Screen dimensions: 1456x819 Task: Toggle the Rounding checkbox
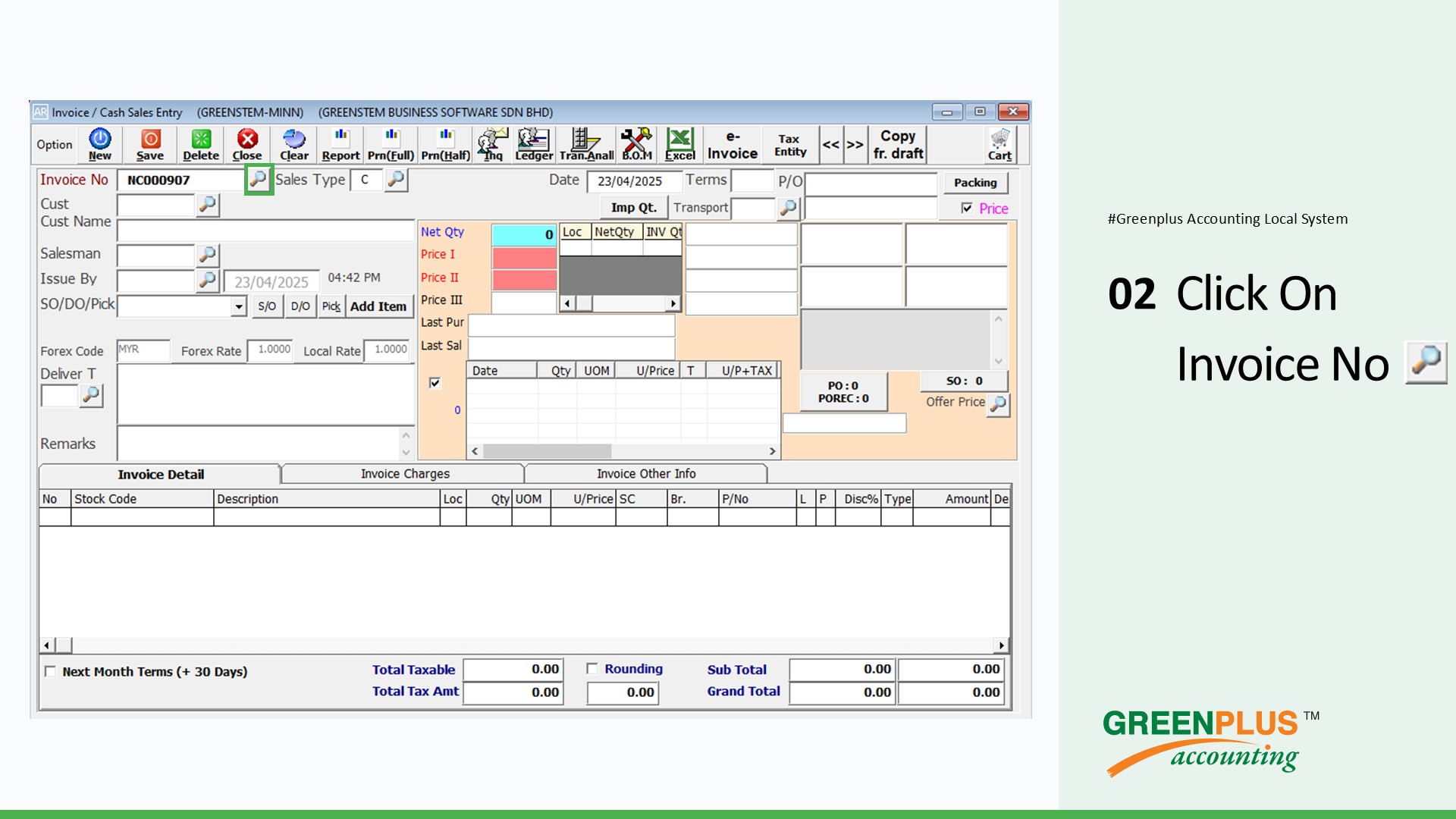pos(592,669)
